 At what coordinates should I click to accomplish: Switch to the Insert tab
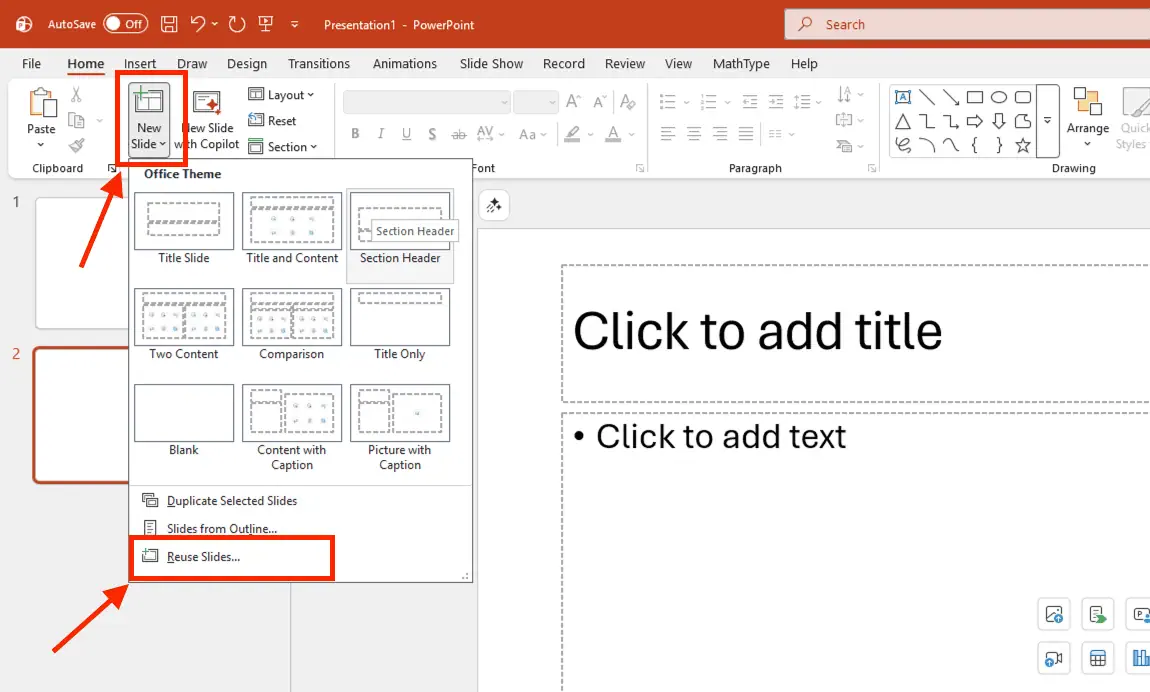[x=139, y=64]
